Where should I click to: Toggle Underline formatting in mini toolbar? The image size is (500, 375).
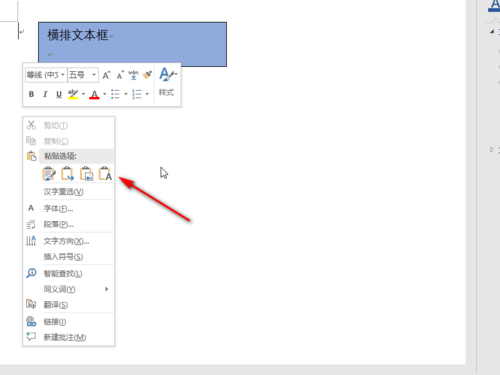[x=59, y=94]
